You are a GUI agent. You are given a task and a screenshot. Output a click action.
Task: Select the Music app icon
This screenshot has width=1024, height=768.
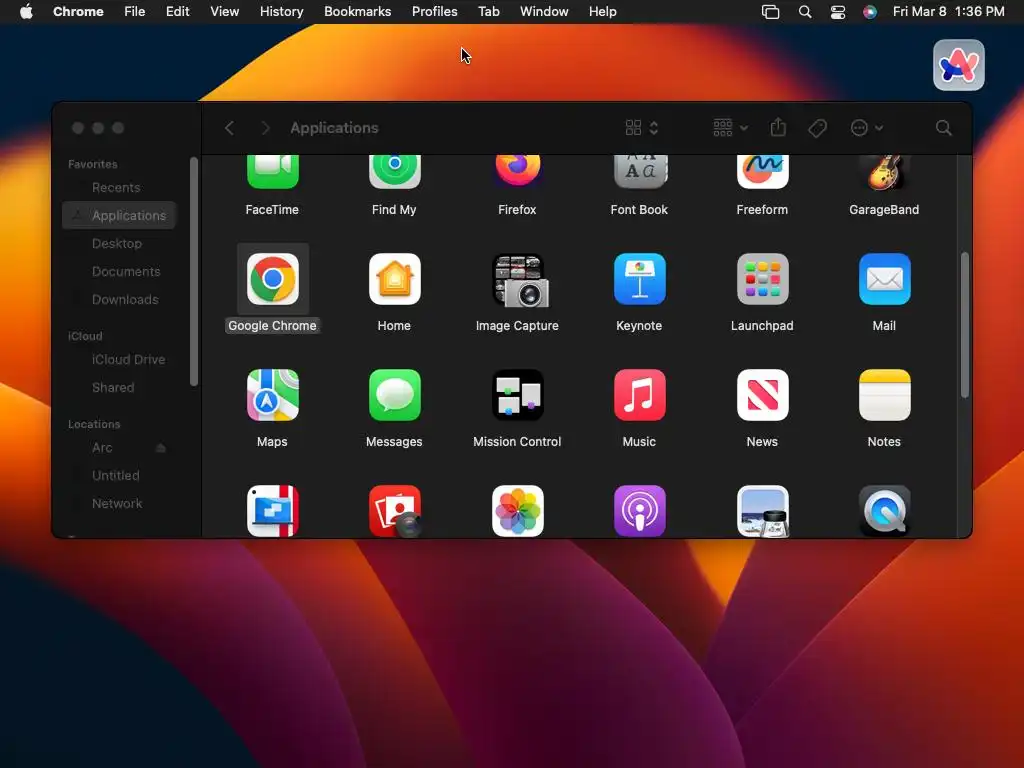click(640, 395)
